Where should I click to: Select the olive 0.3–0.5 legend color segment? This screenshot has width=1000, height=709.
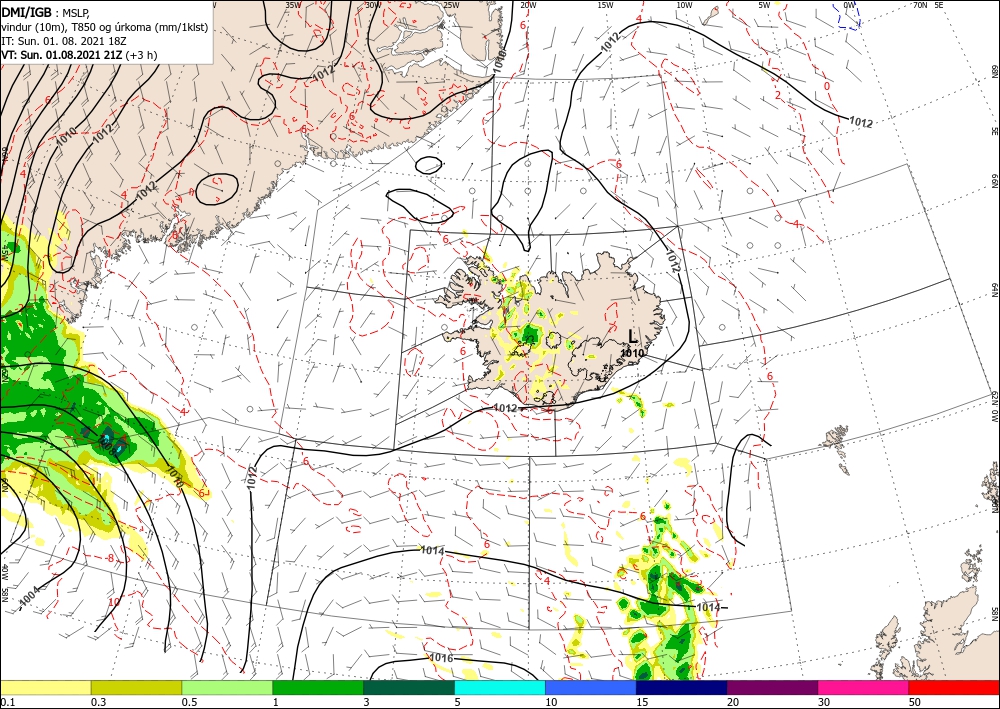(x=136, y=688)
